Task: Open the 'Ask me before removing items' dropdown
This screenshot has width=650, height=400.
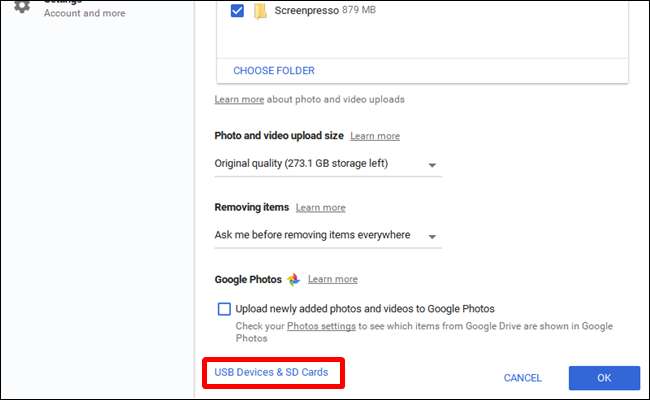Action: click(x=325, y=235)
